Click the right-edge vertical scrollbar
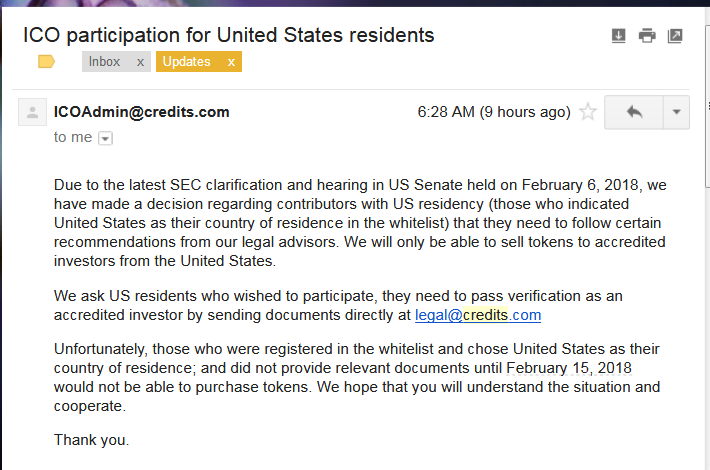Image resolution: width=710 pixels, height=470 pixels. (707, 106)
